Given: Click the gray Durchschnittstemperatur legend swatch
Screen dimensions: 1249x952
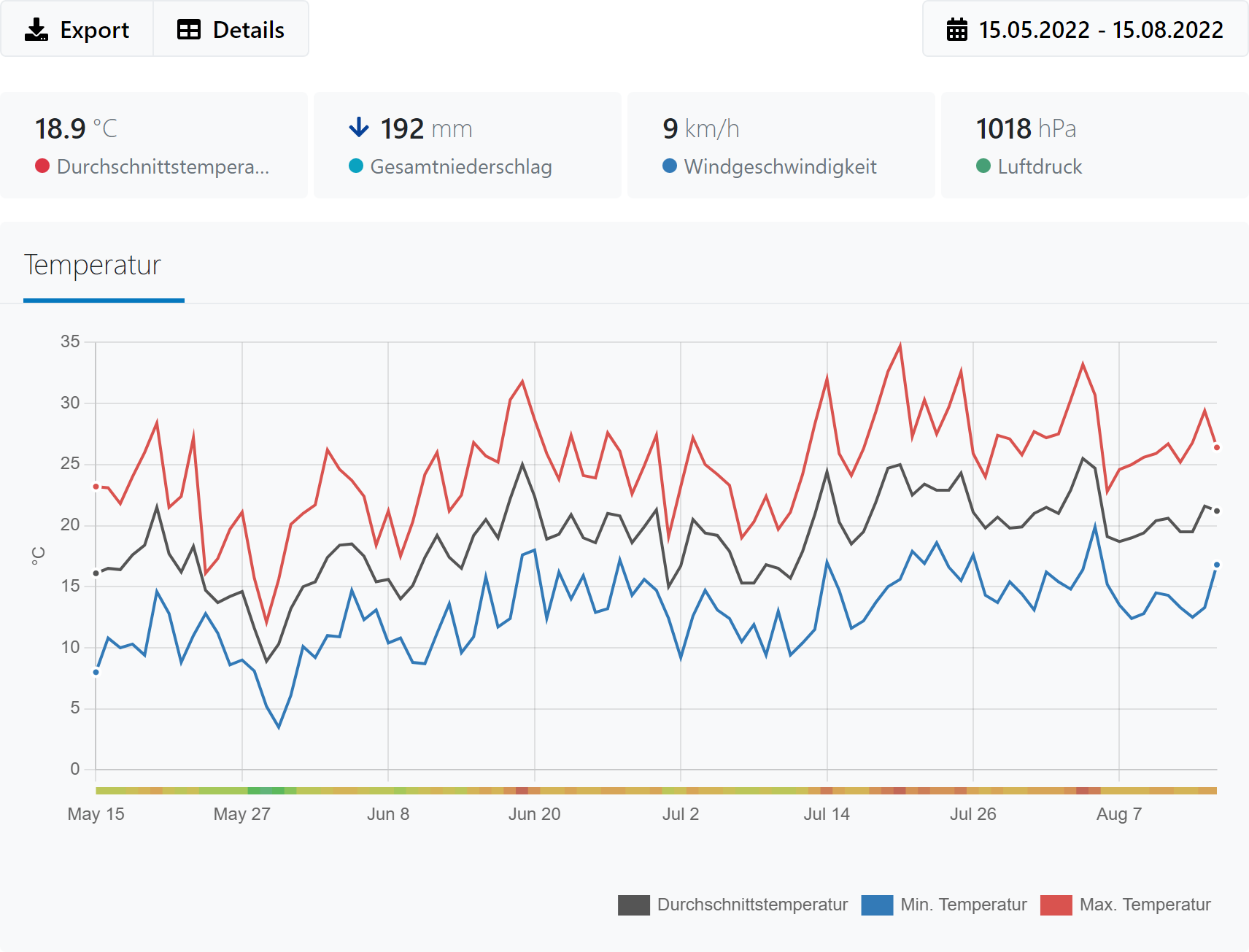Looking at the screenshot, I should (634, 905).
